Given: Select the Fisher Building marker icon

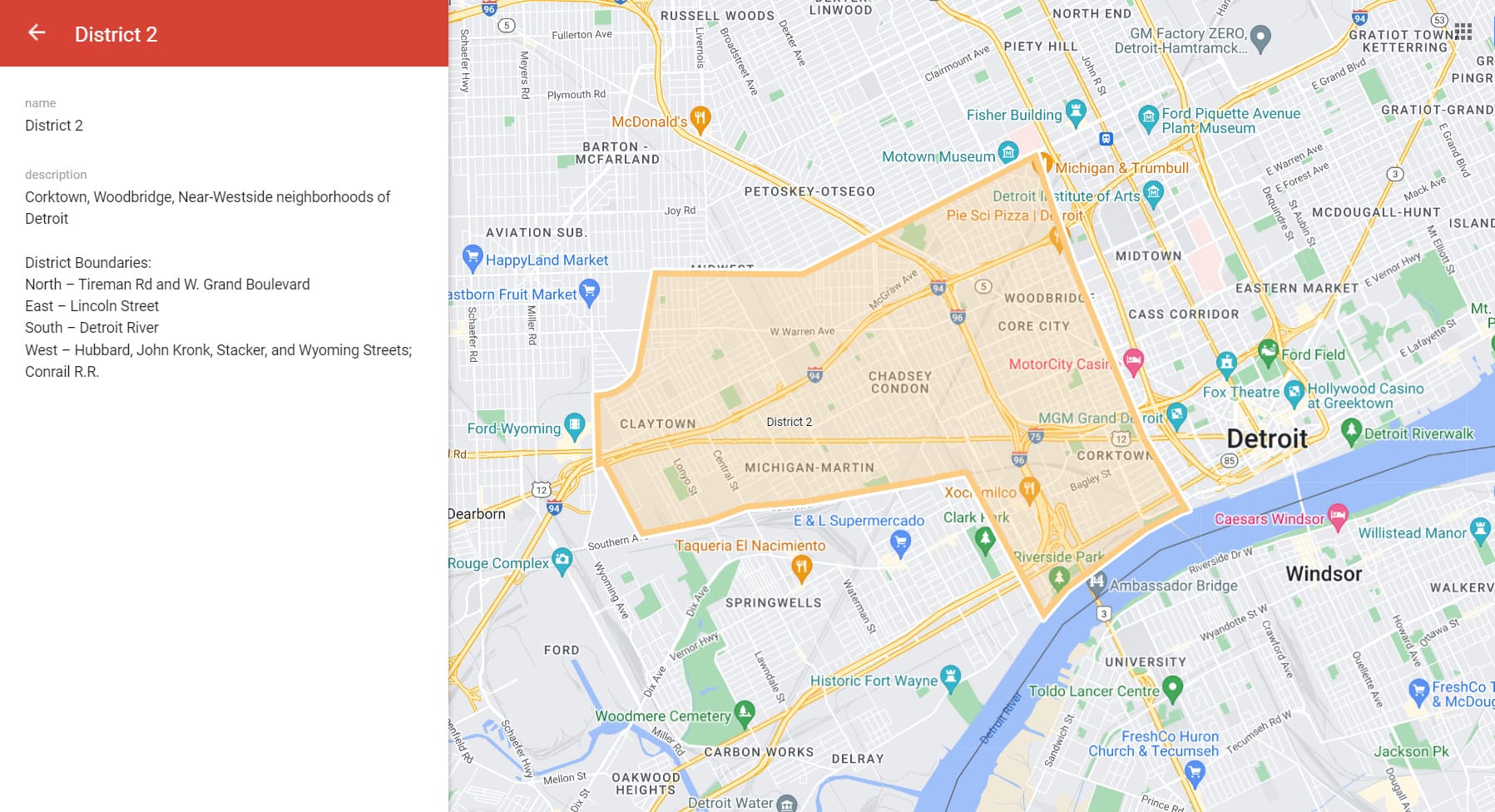Looking at the screenshot, I should [x=1076, y=111].
